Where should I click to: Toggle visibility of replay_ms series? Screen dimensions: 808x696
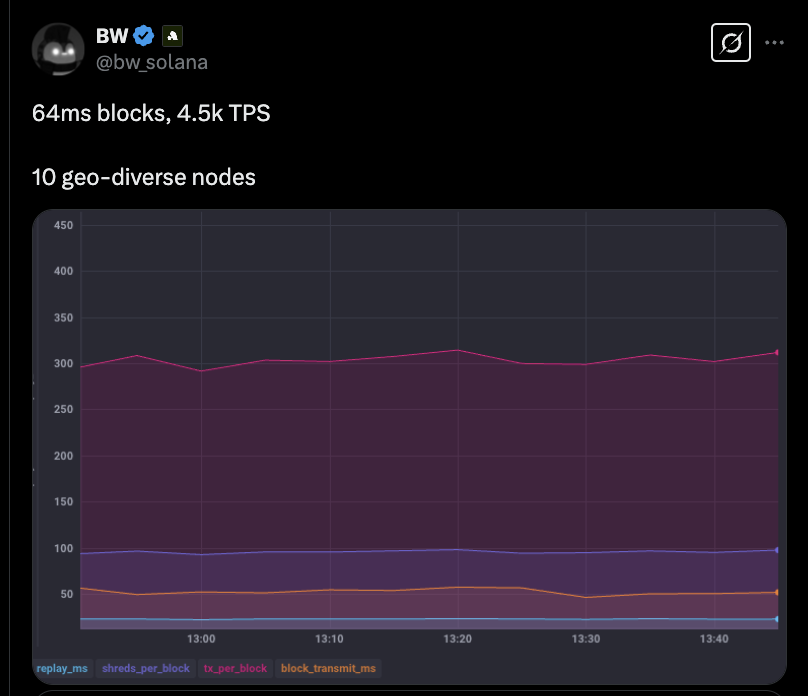(62, 668)
